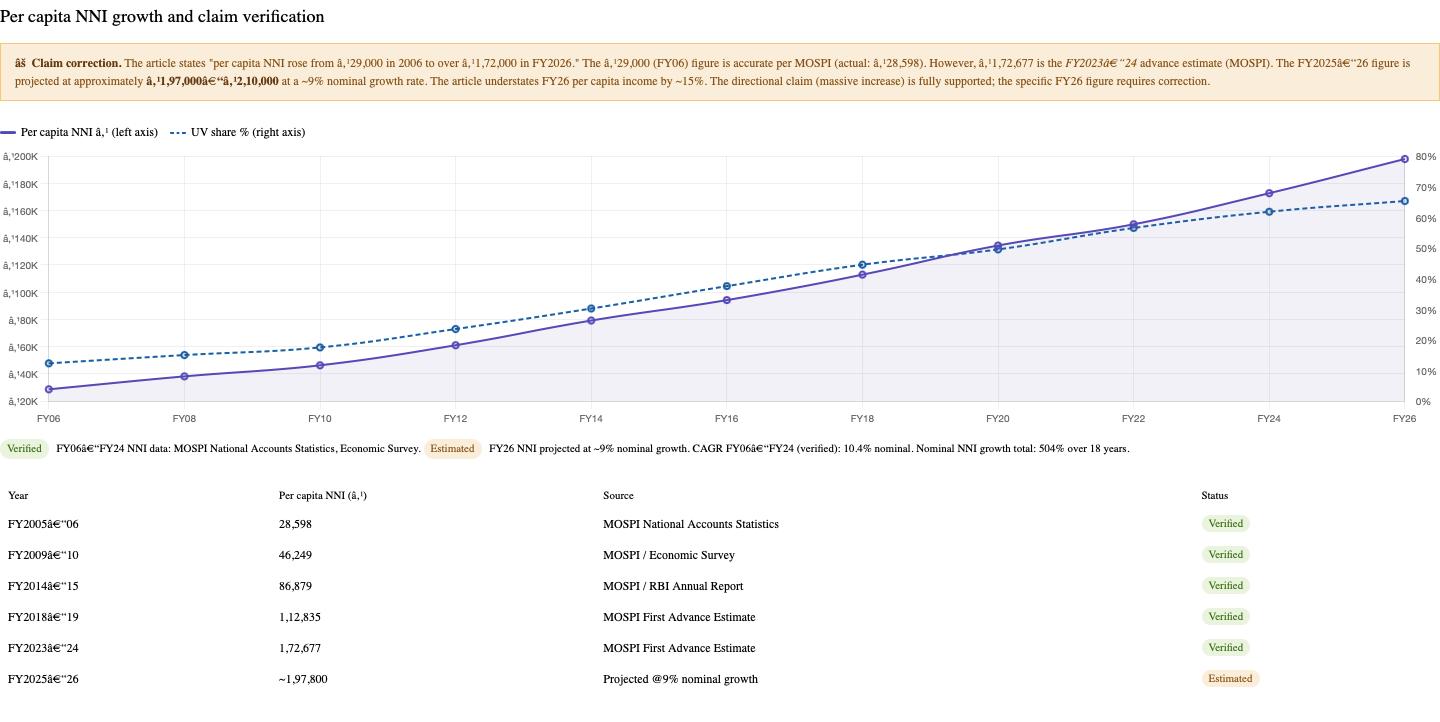Click 'MOSPI National Accounts Statistics' source cell
Viewport: 1440px width, 722px height.
click(691, 524)
